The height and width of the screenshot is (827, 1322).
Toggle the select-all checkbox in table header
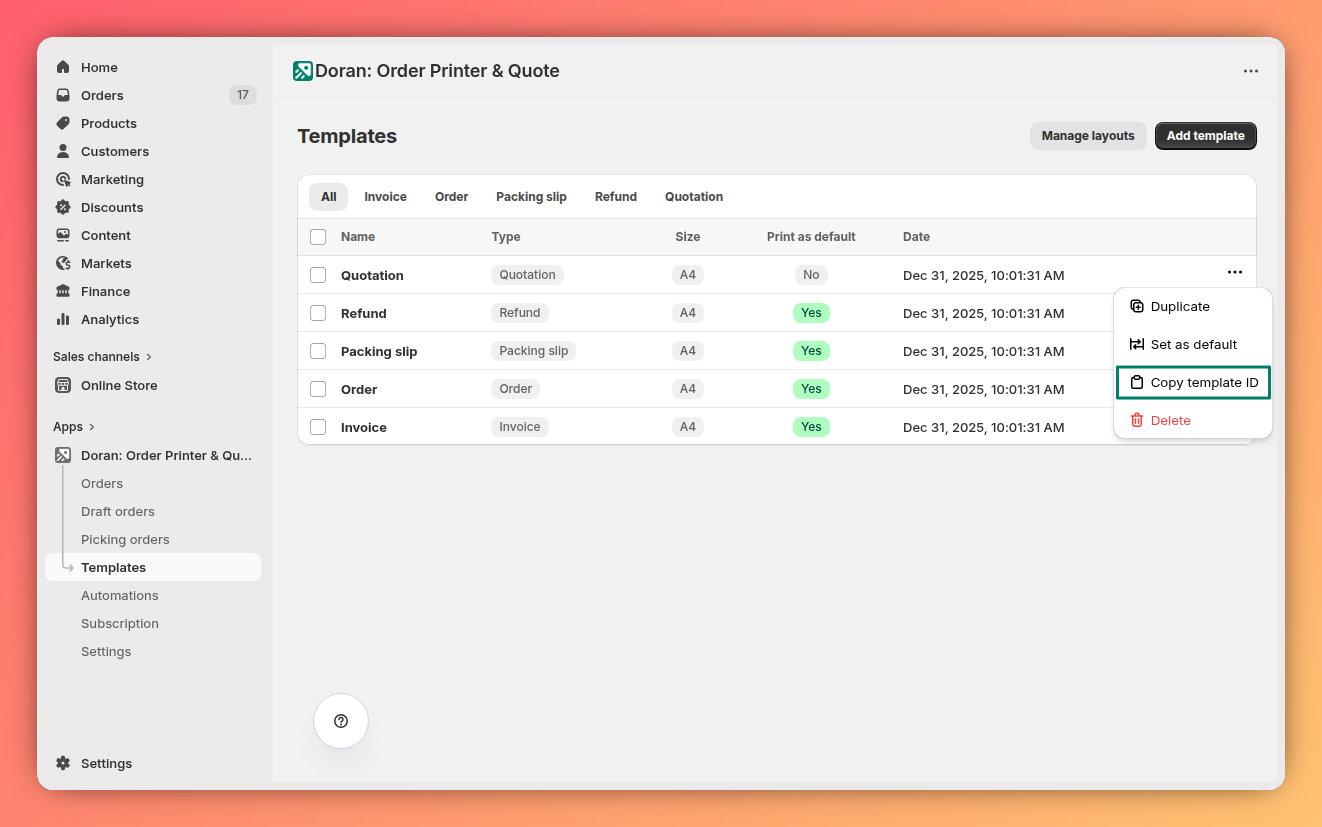pos(318,237)
